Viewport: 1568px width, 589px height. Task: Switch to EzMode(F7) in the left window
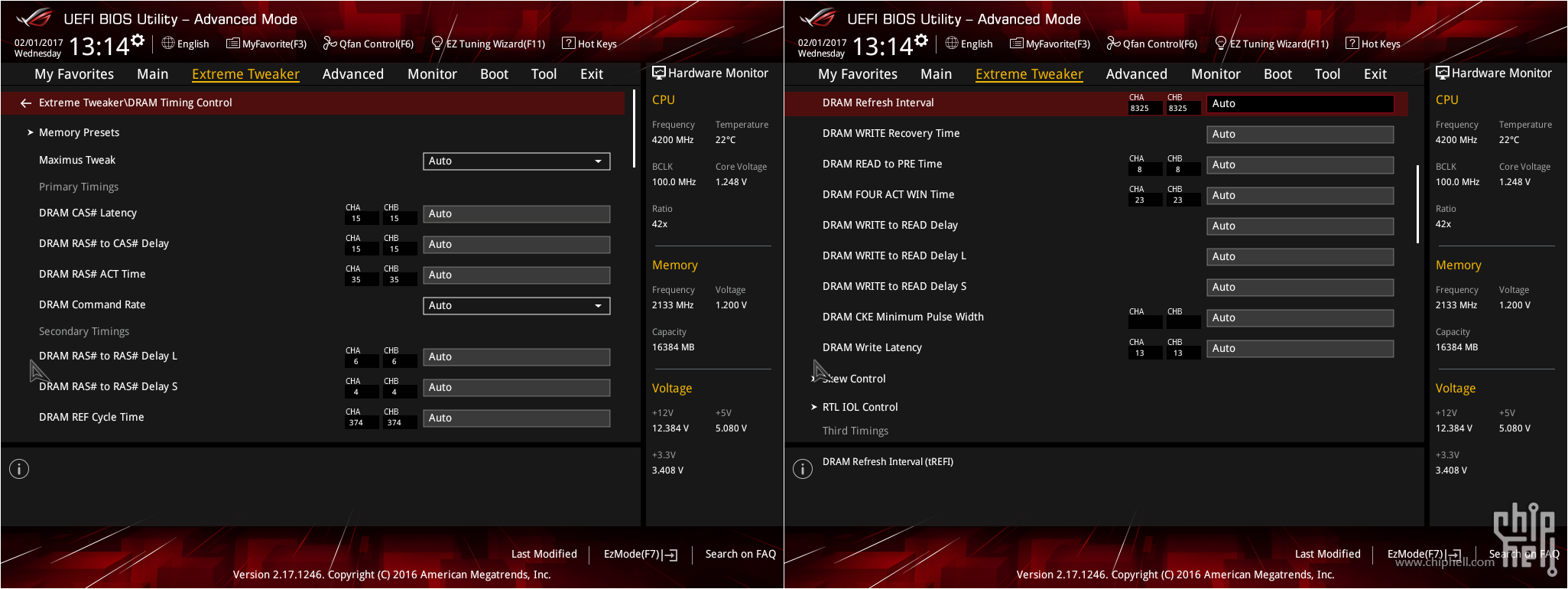click(641, 554)
